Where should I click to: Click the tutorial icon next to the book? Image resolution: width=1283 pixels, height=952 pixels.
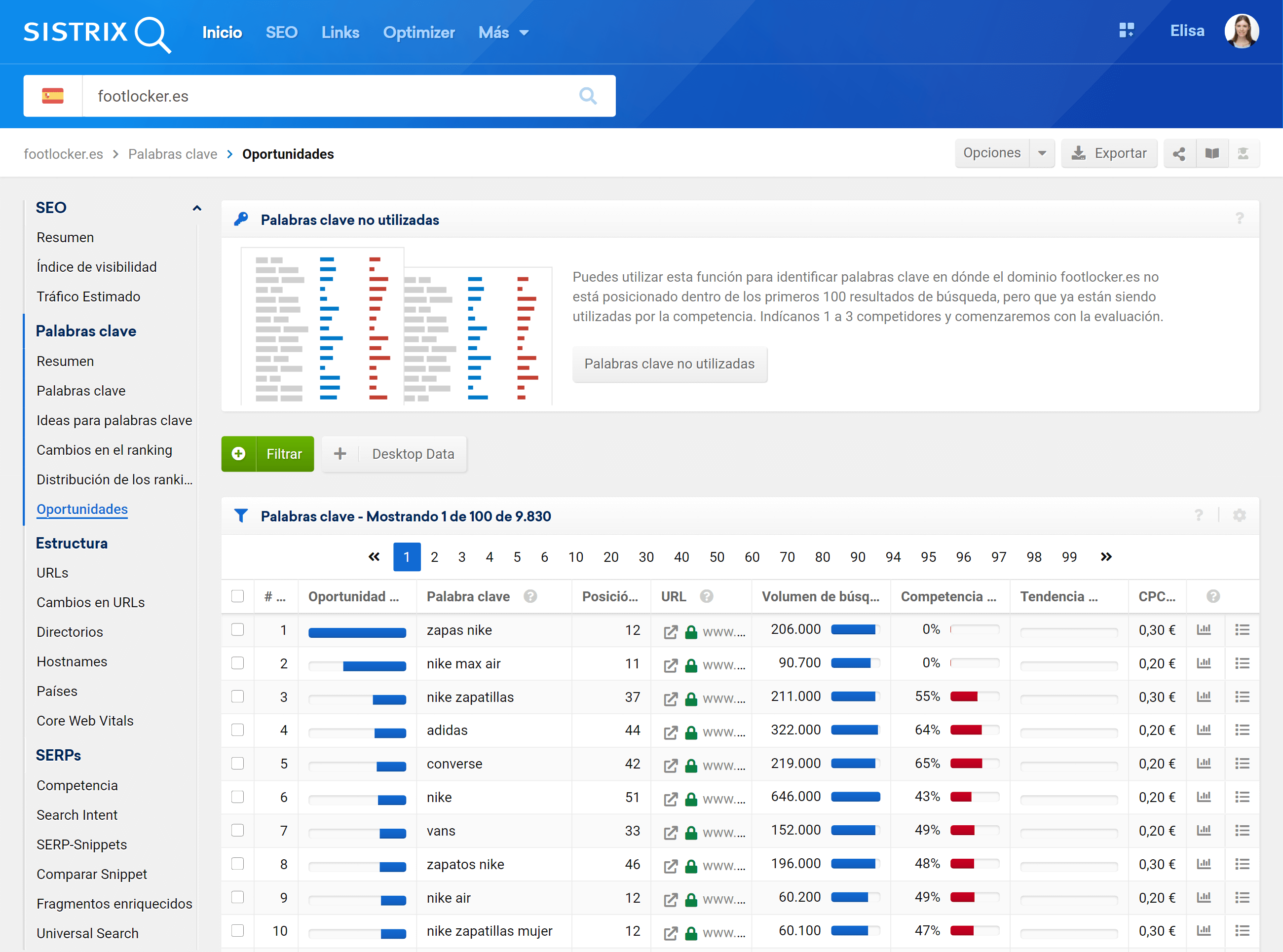[1243, 153]
